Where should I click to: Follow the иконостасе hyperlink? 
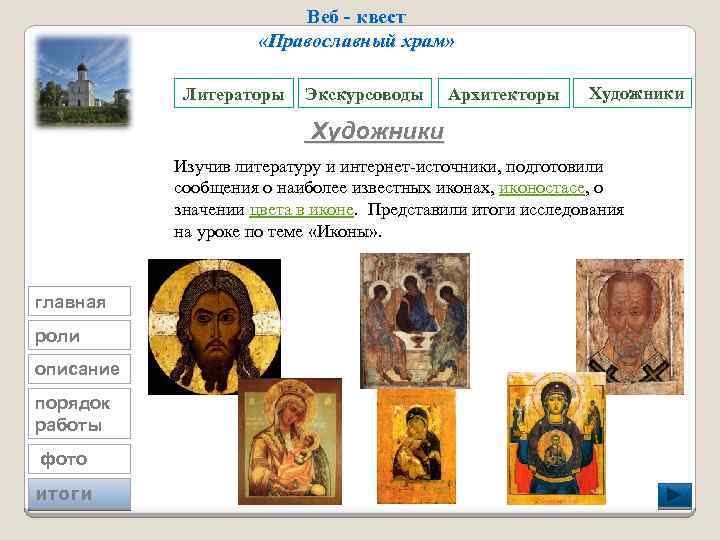pos(541,188)
